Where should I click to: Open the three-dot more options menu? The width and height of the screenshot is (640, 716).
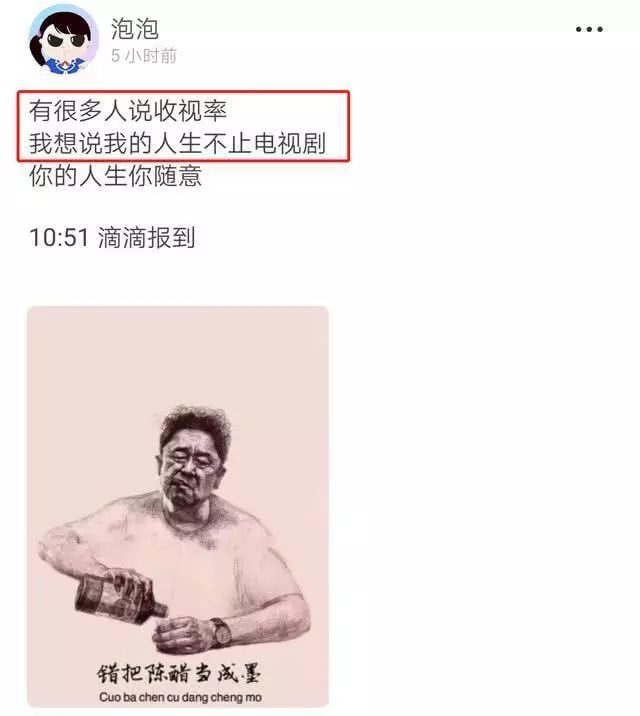[x=589, y=29]
